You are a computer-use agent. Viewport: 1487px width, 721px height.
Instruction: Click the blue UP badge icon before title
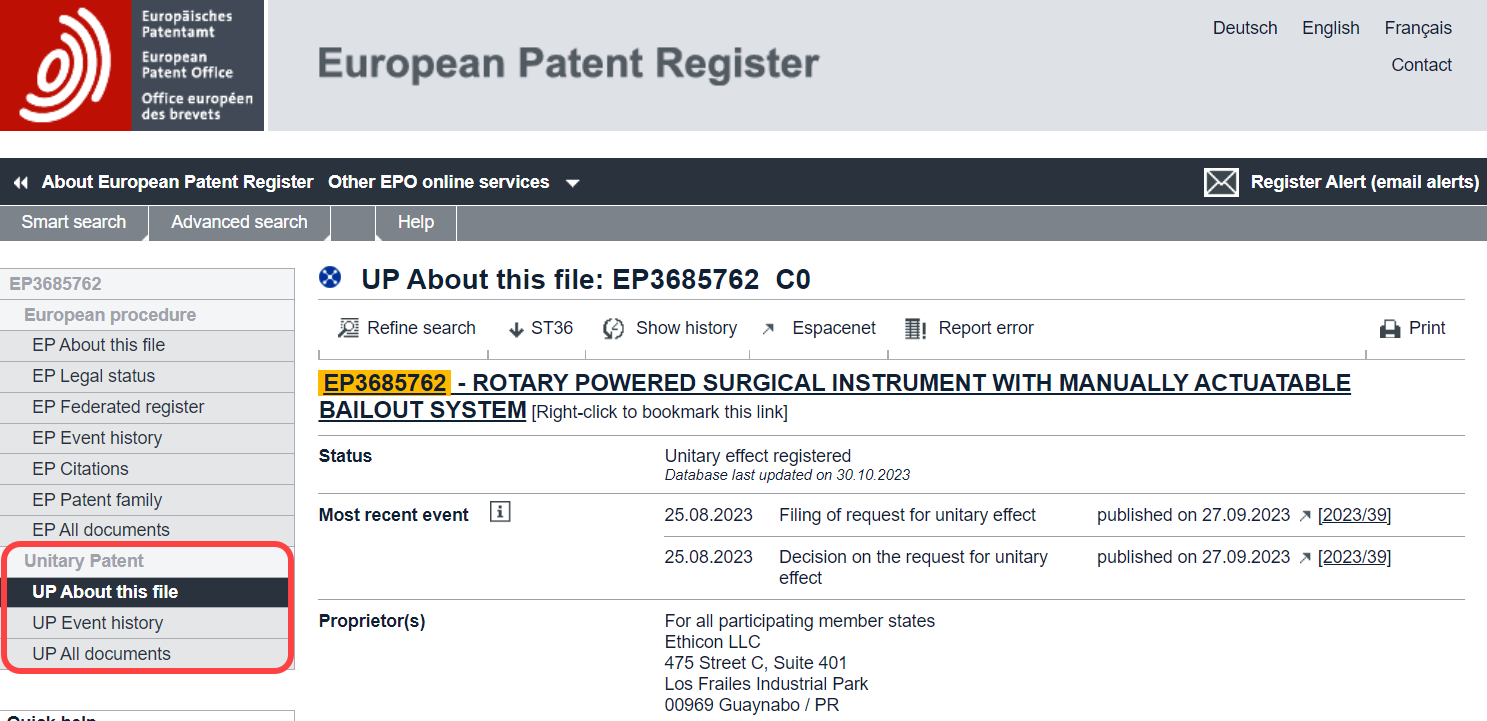[330, 278]
